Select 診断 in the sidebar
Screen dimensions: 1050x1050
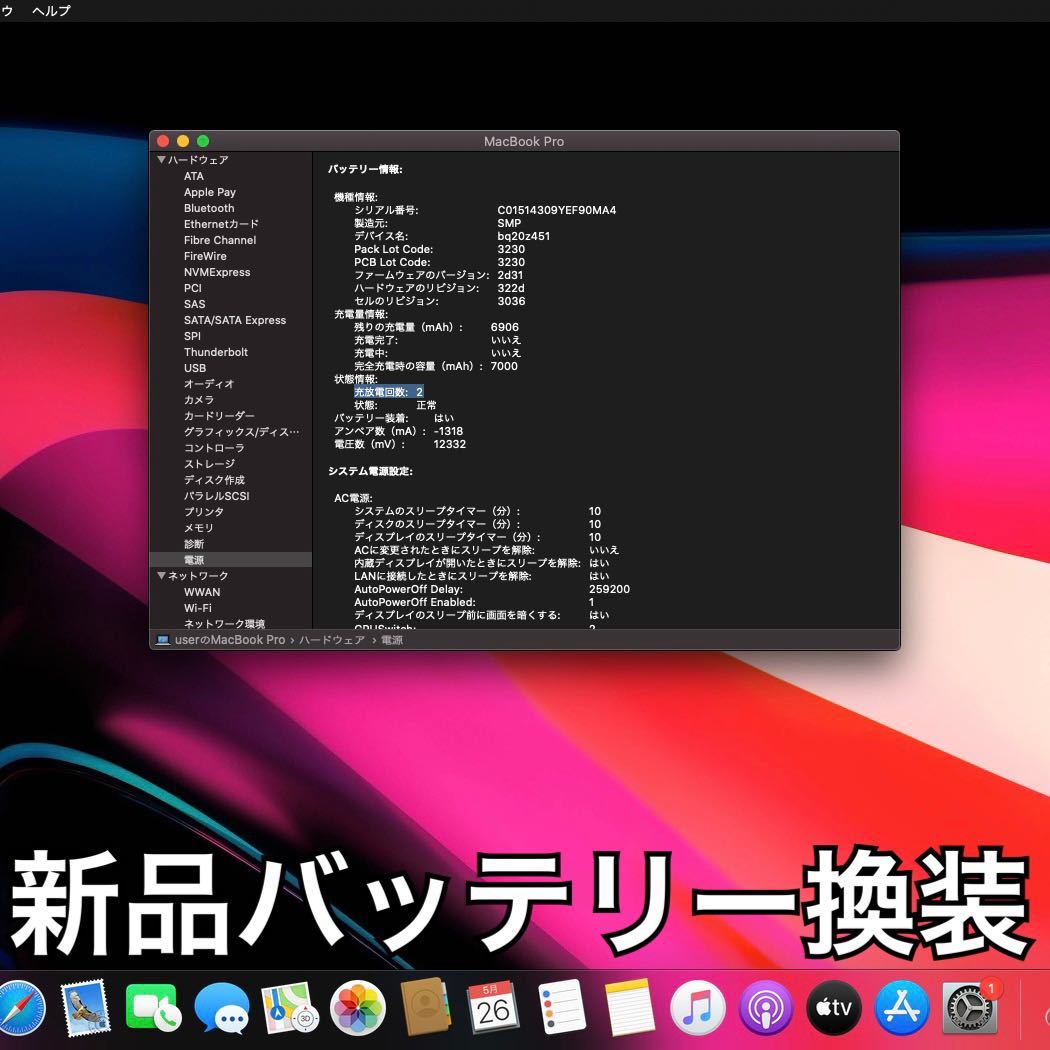pyautogui.click(x=194, y=544)
